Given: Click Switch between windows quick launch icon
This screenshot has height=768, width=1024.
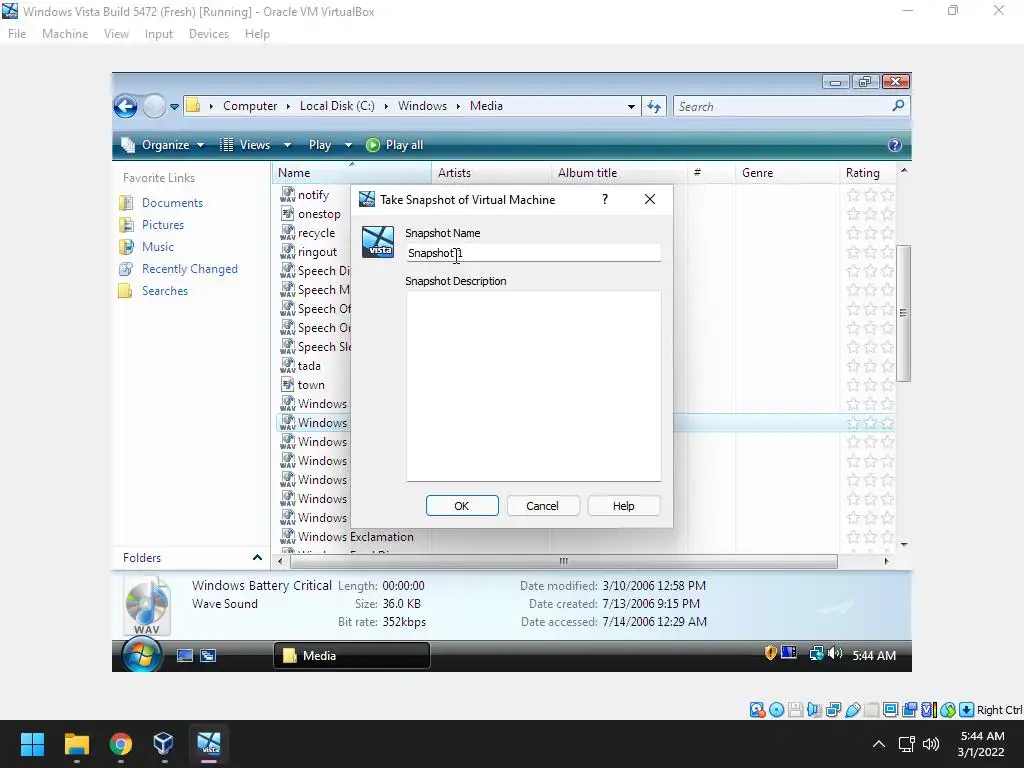Looking at the screenshot, I should (x=208, y=656).
